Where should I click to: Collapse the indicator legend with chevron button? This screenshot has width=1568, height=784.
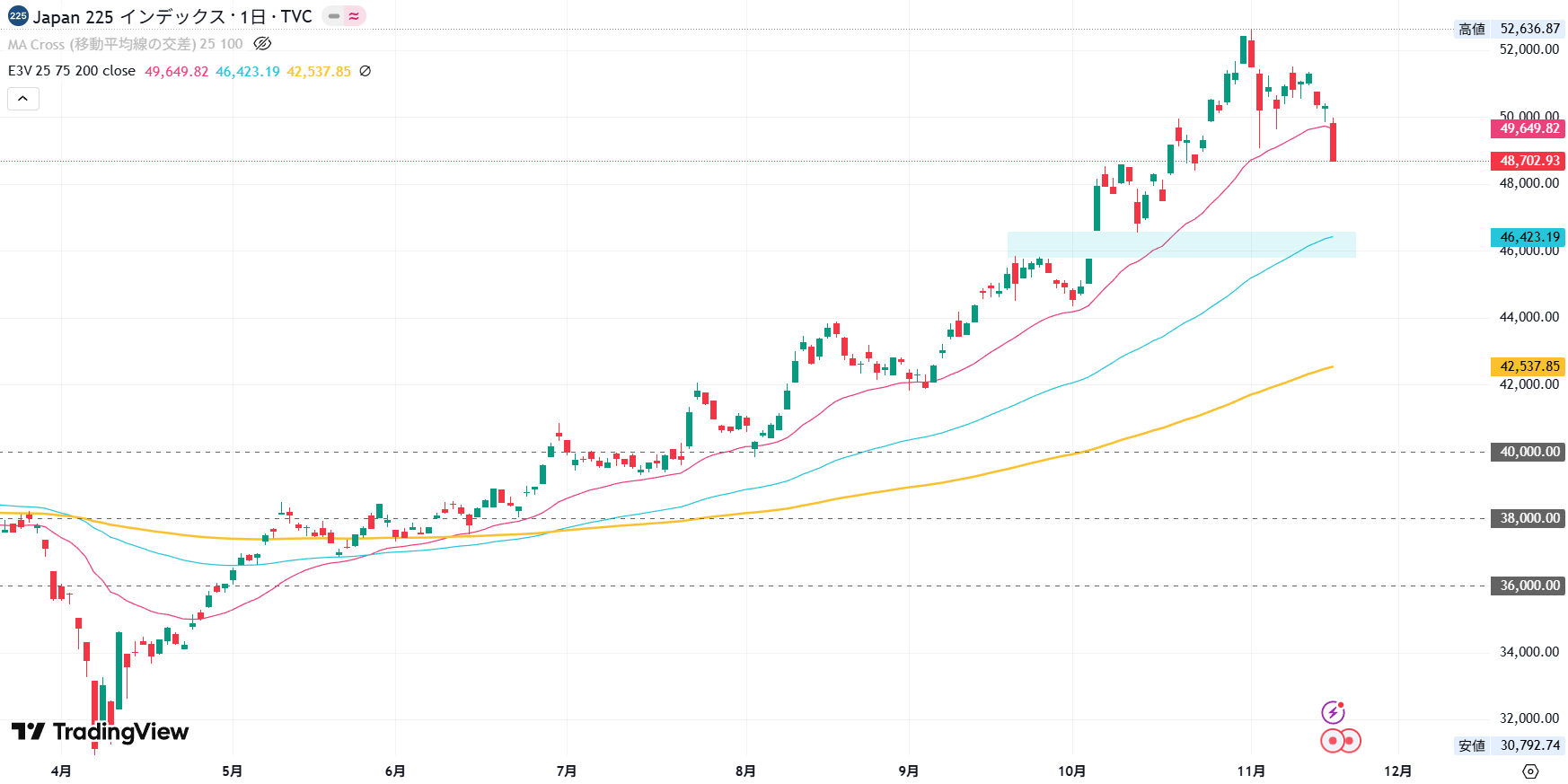pyautogui.click(x=23, y=99)
